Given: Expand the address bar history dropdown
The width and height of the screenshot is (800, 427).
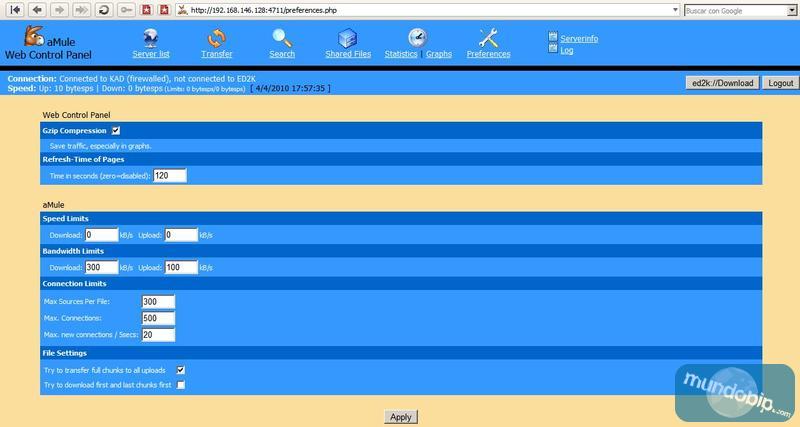Looking at the screenshot, I should [676, 10].
